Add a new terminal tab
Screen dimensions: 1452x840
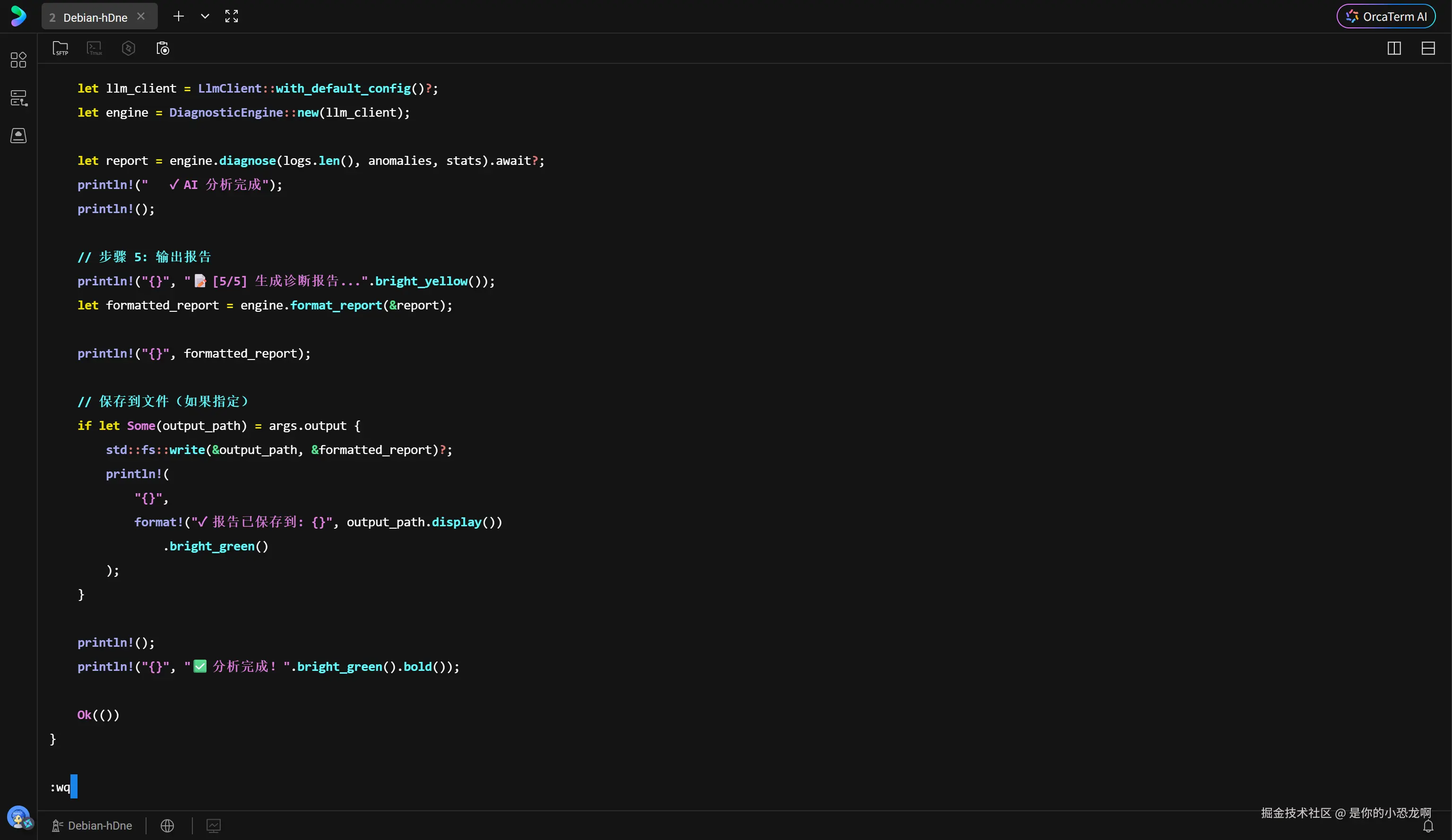click(x=179, y=16)
